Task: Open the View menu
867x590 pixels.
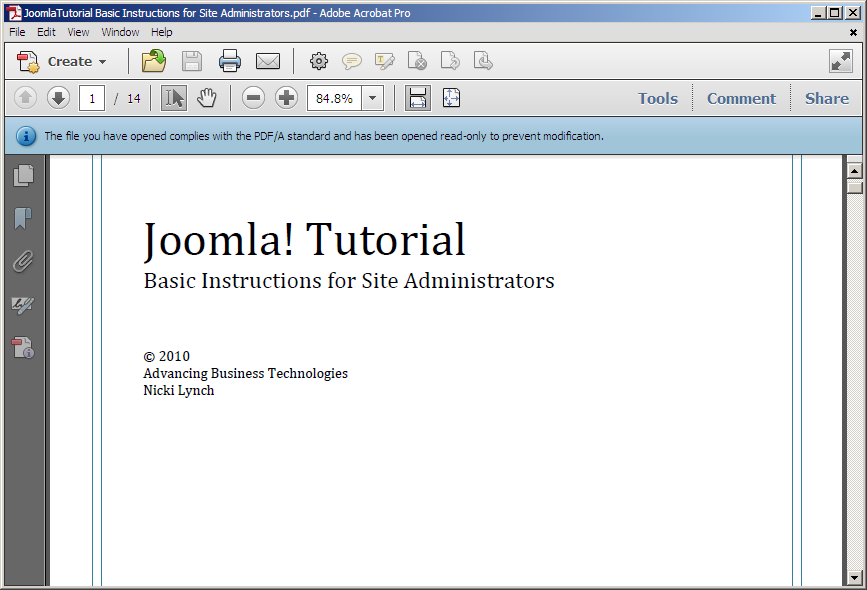Action: [78, 32]
